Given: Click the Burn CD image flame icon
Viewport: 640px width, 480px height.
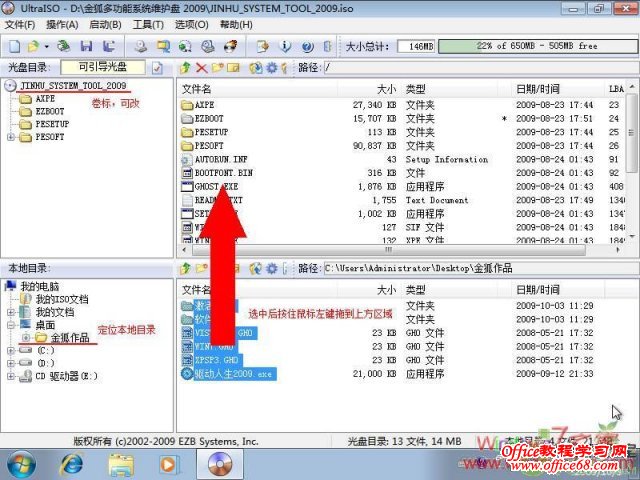Looking at the screenshot, I should [x=231, y=46].
